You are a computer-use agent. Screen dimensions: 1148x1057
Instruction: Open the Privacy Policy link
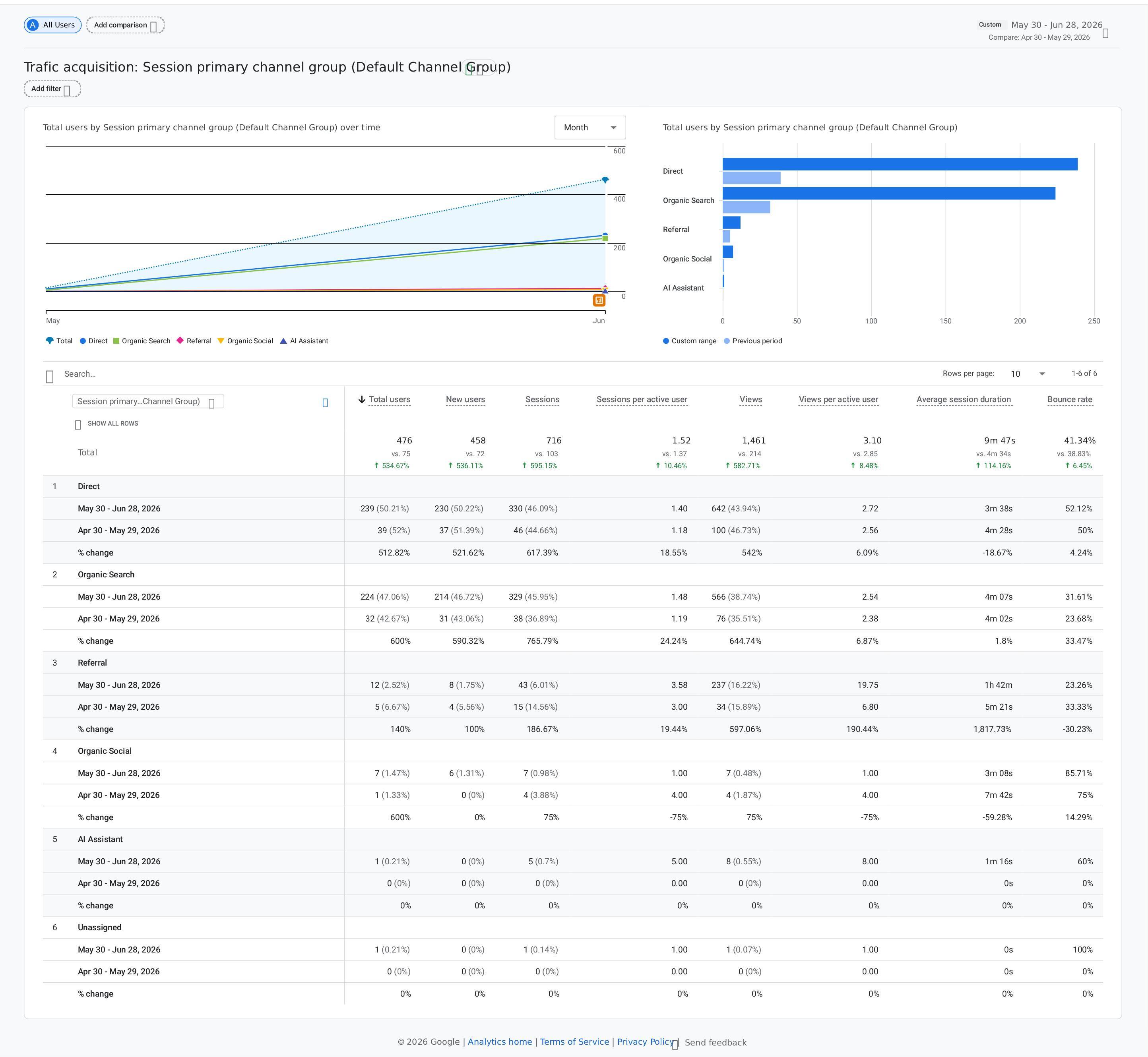[x=646, y=1042]
